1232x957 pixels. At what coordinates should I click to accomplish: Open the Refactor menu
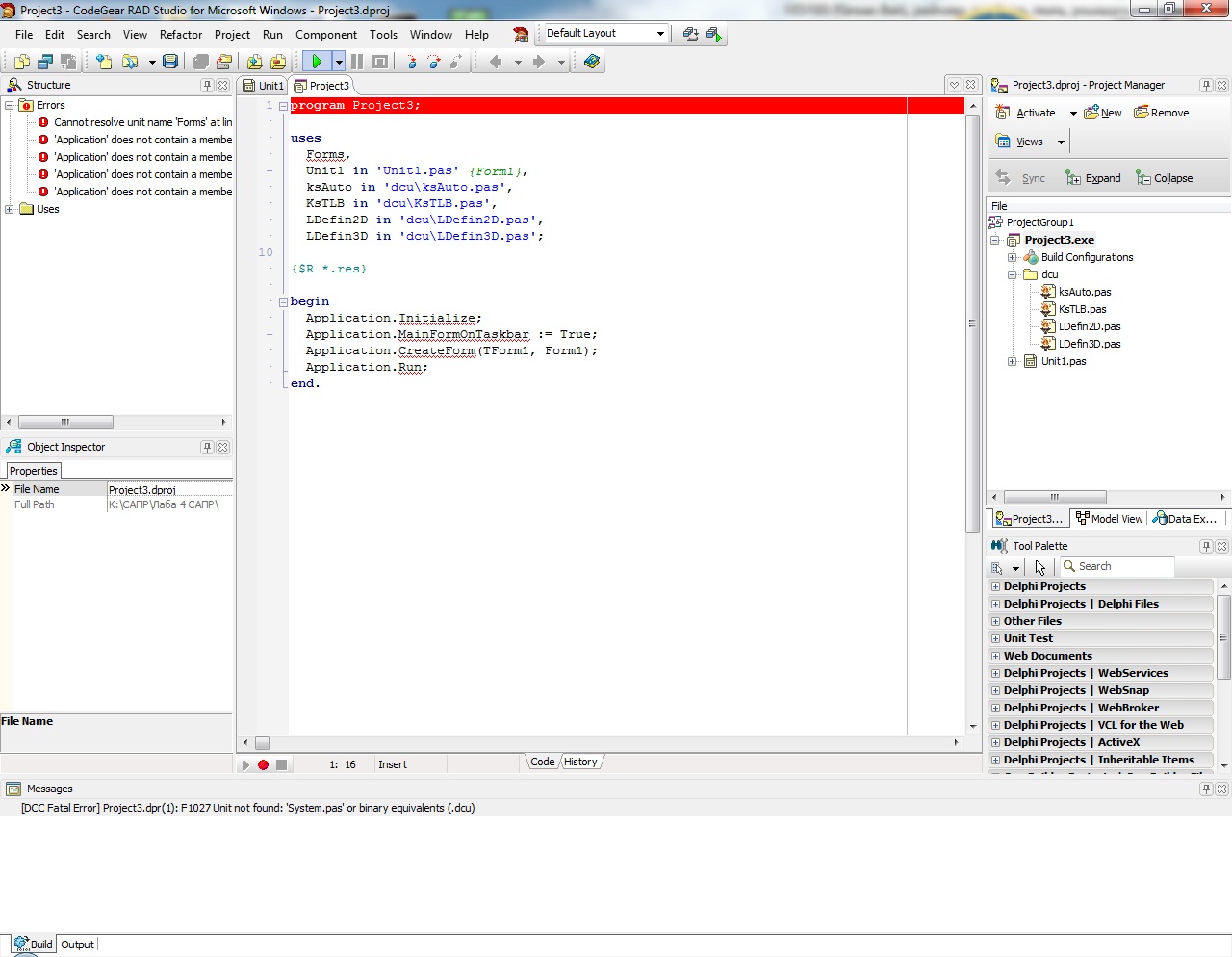181,35
